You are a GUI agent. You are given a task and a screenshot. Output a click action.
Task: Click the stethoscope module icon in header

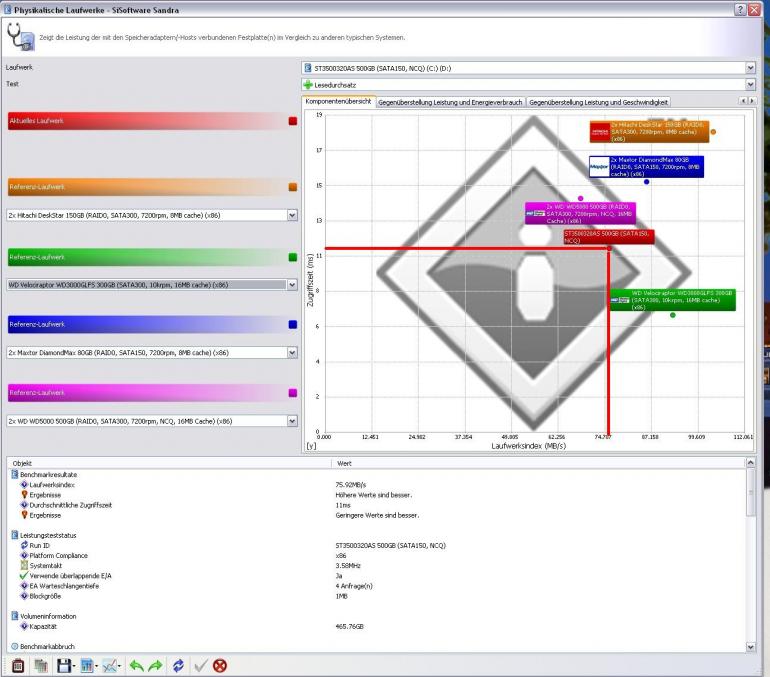coord(21,37)
